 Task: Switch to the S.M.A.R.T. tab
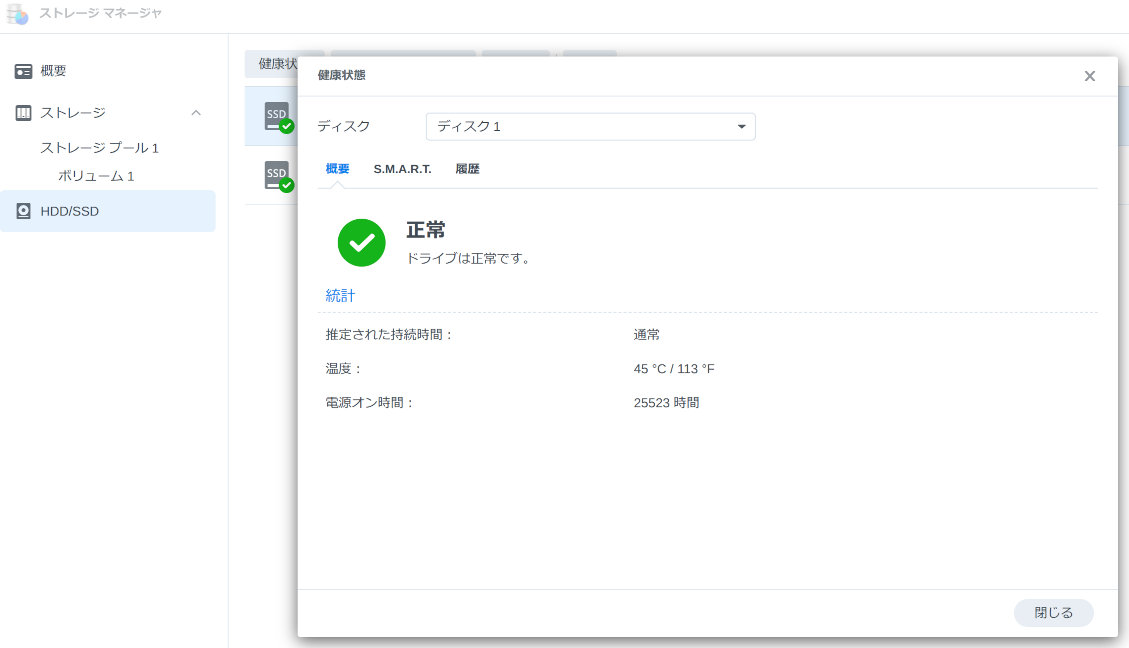point(402,168)
